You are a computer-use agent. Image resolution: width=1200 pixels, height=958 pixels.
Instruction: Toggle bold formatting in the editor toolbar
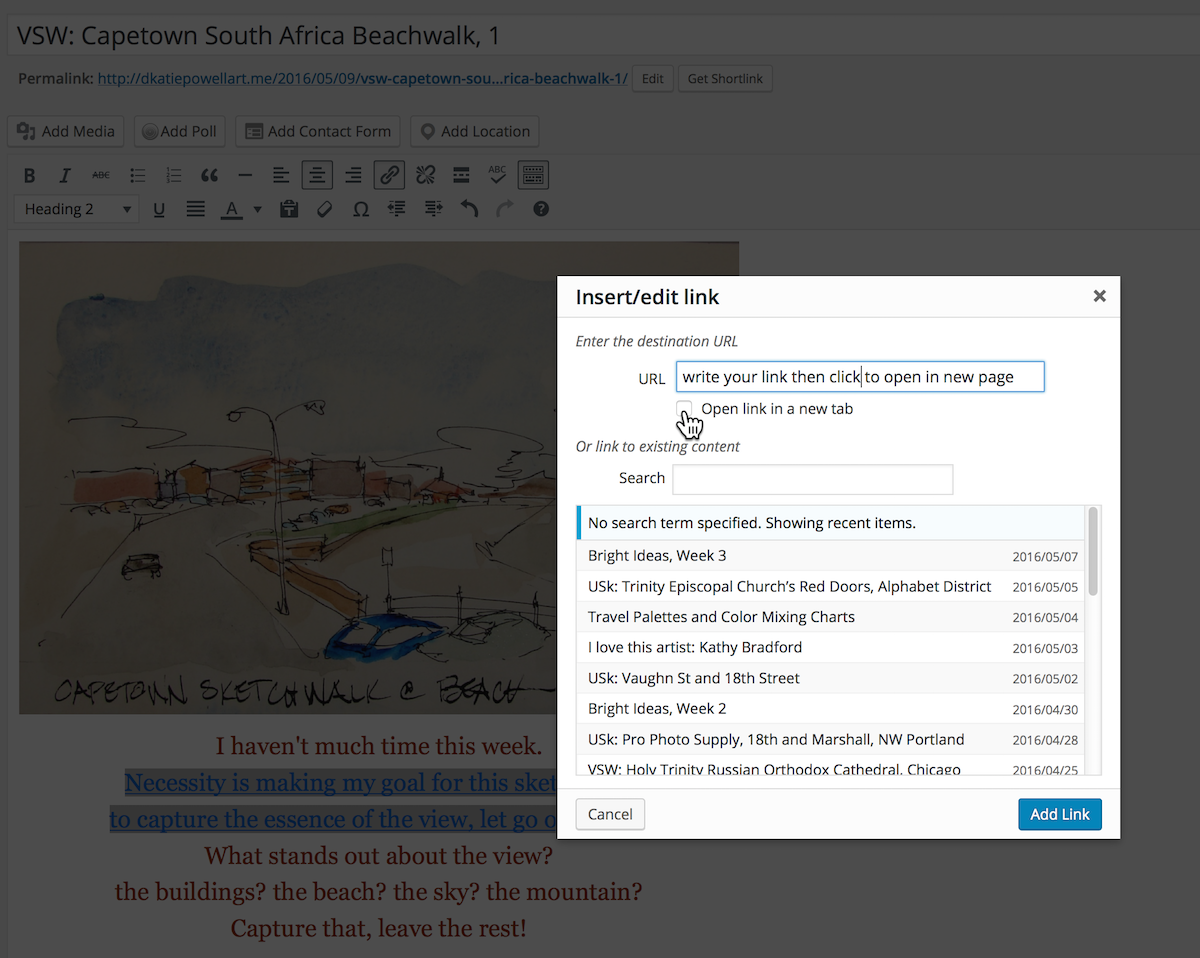tap(30, 176)
